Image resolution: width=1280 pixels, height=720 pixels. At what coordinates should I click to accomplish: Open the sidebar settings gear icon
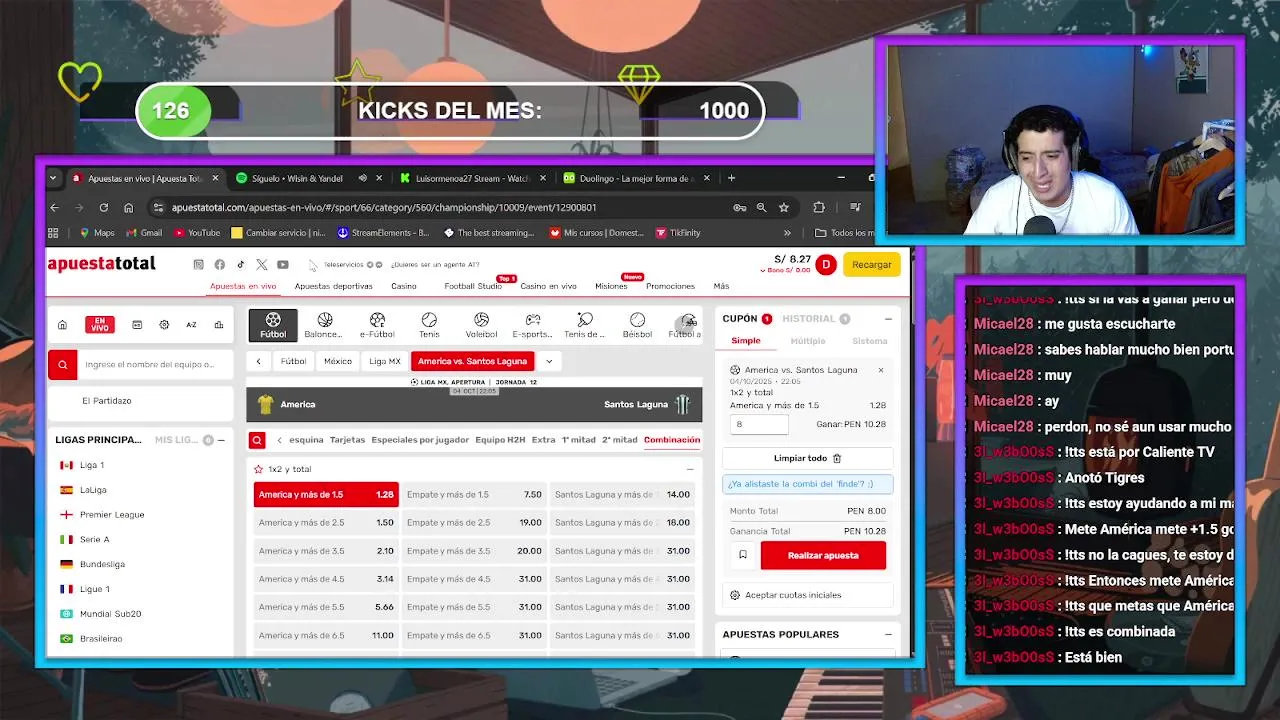tap(164, 324)
